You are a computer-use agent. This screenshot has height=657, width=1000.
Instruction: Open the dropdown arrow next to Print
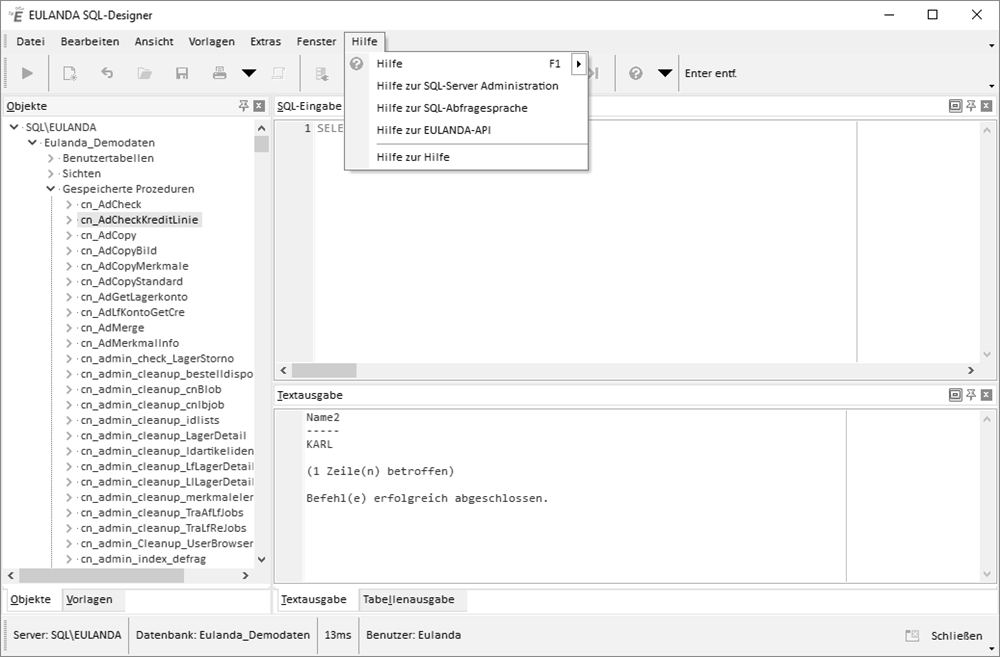coord(249,73)
